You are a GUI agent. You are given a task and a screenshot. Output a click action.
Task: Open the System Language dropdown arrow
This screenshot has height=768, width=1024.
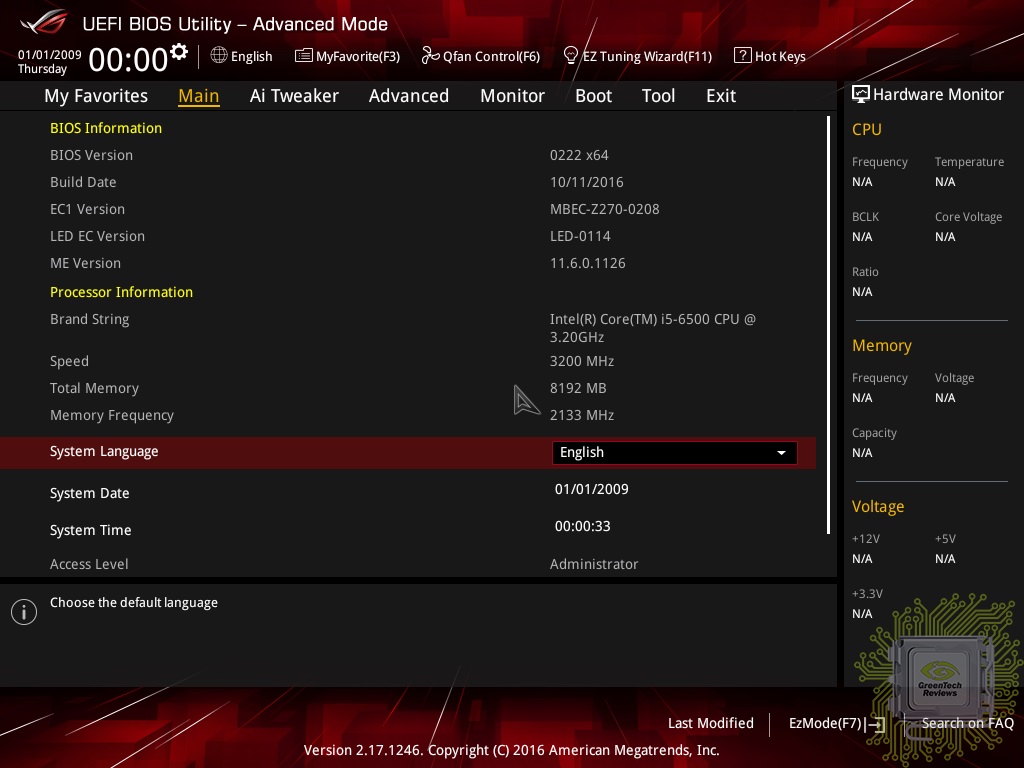[x=781, y=453]
